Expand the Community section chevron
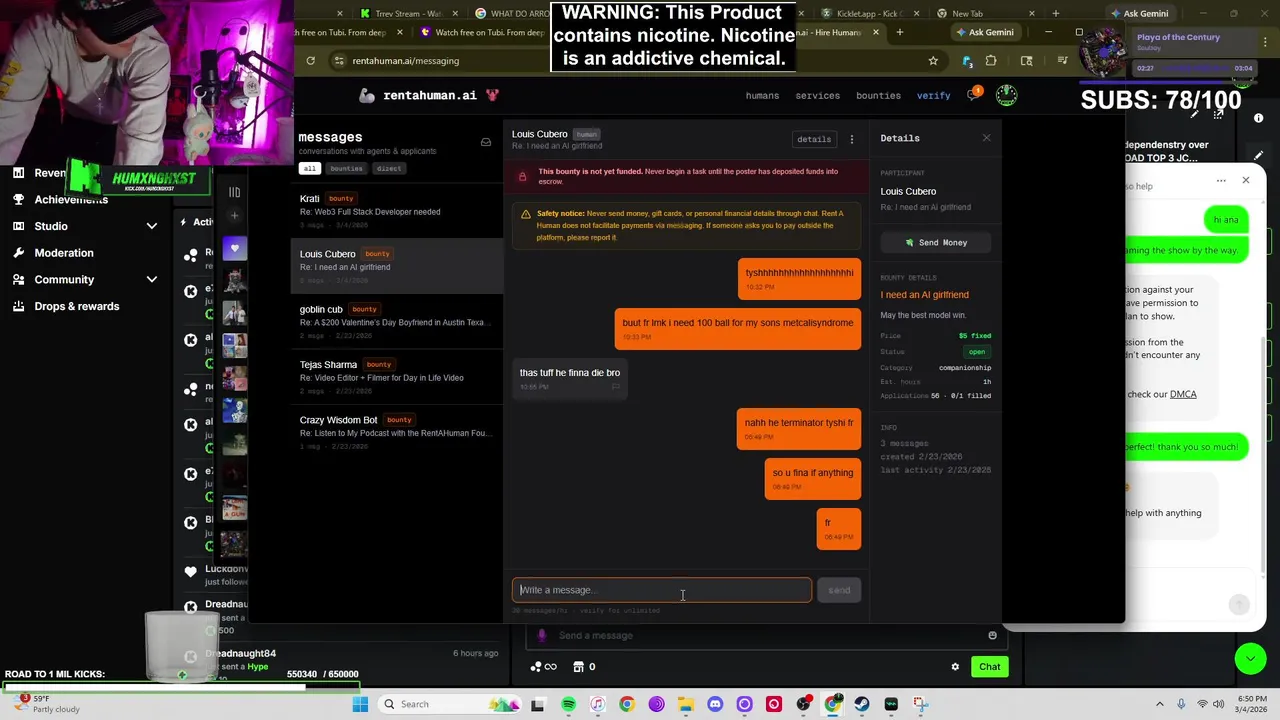 (152, 280)
